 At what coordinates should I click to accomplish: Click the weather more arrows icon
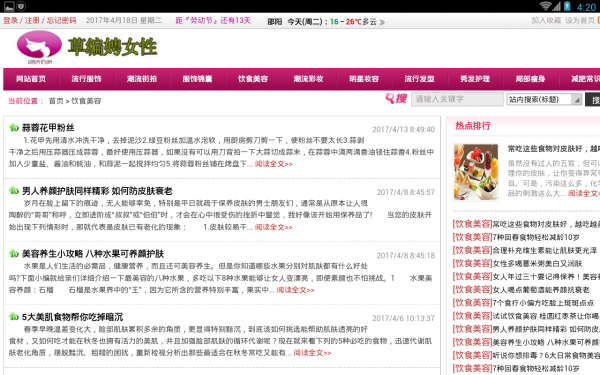[382, 22]
